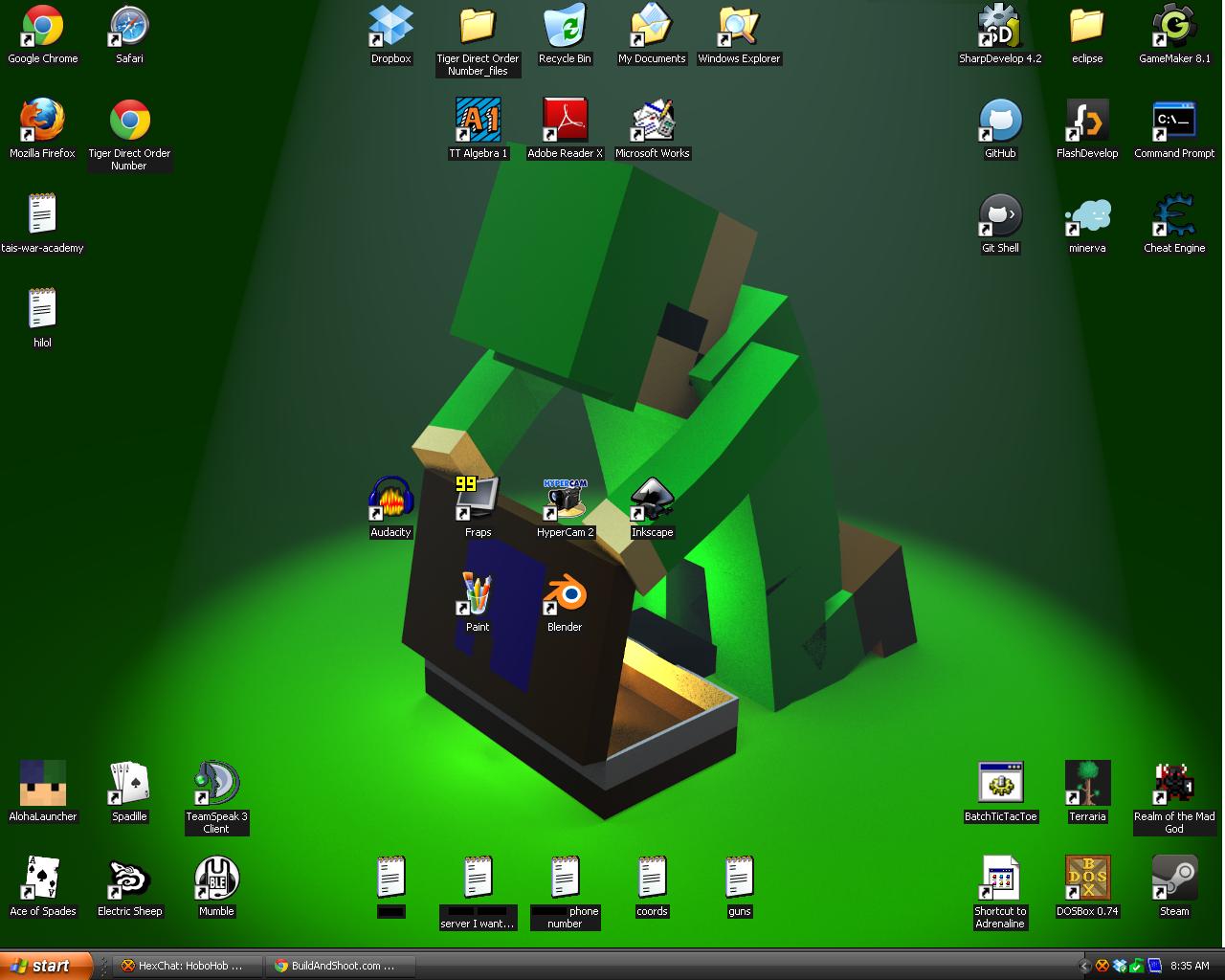
Task: Click the green checkmark tray icon
Action: (1136, 966)
